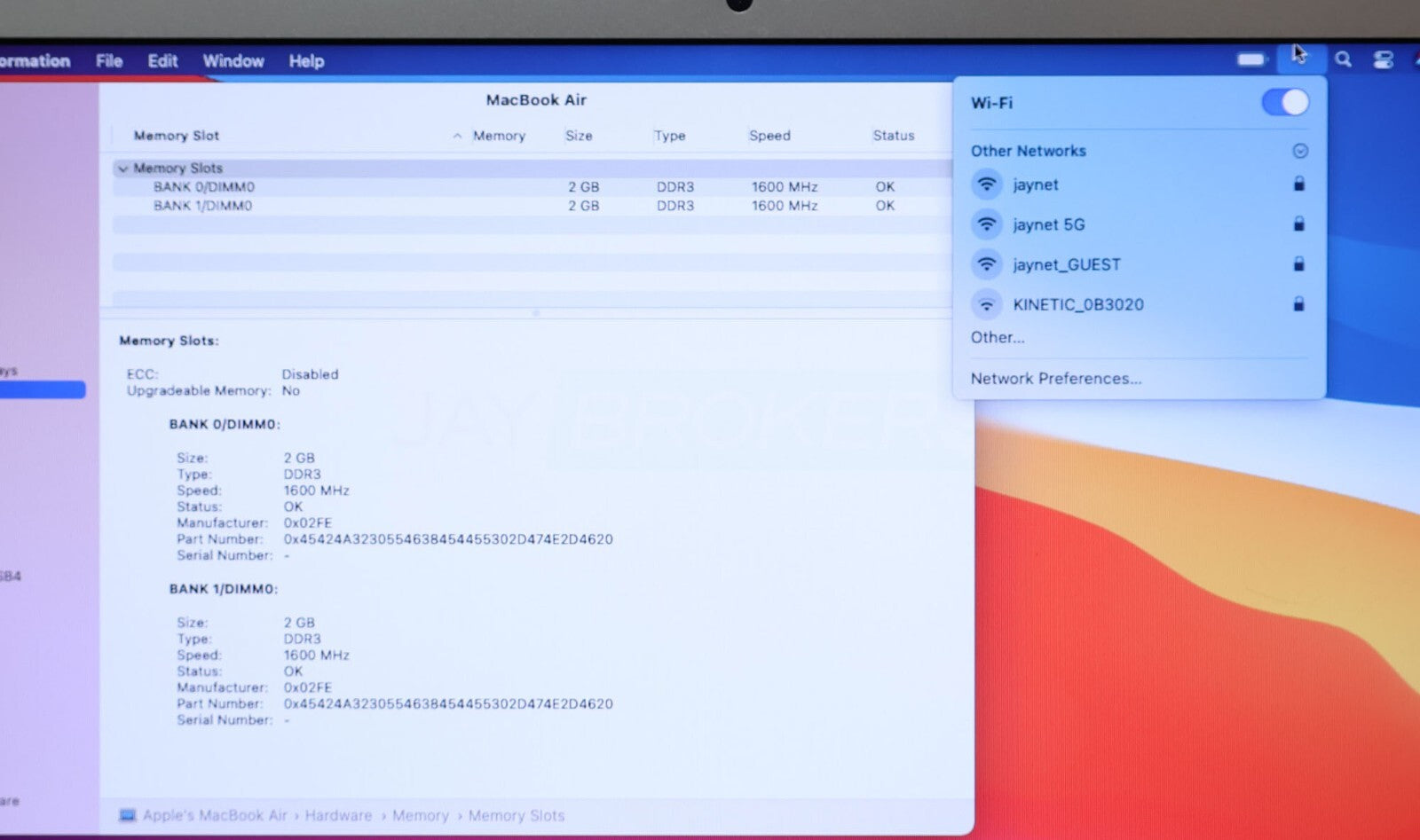Open Control Center from the menu bar
This screenshot has width=1420, height=840.
[1383, 59]
